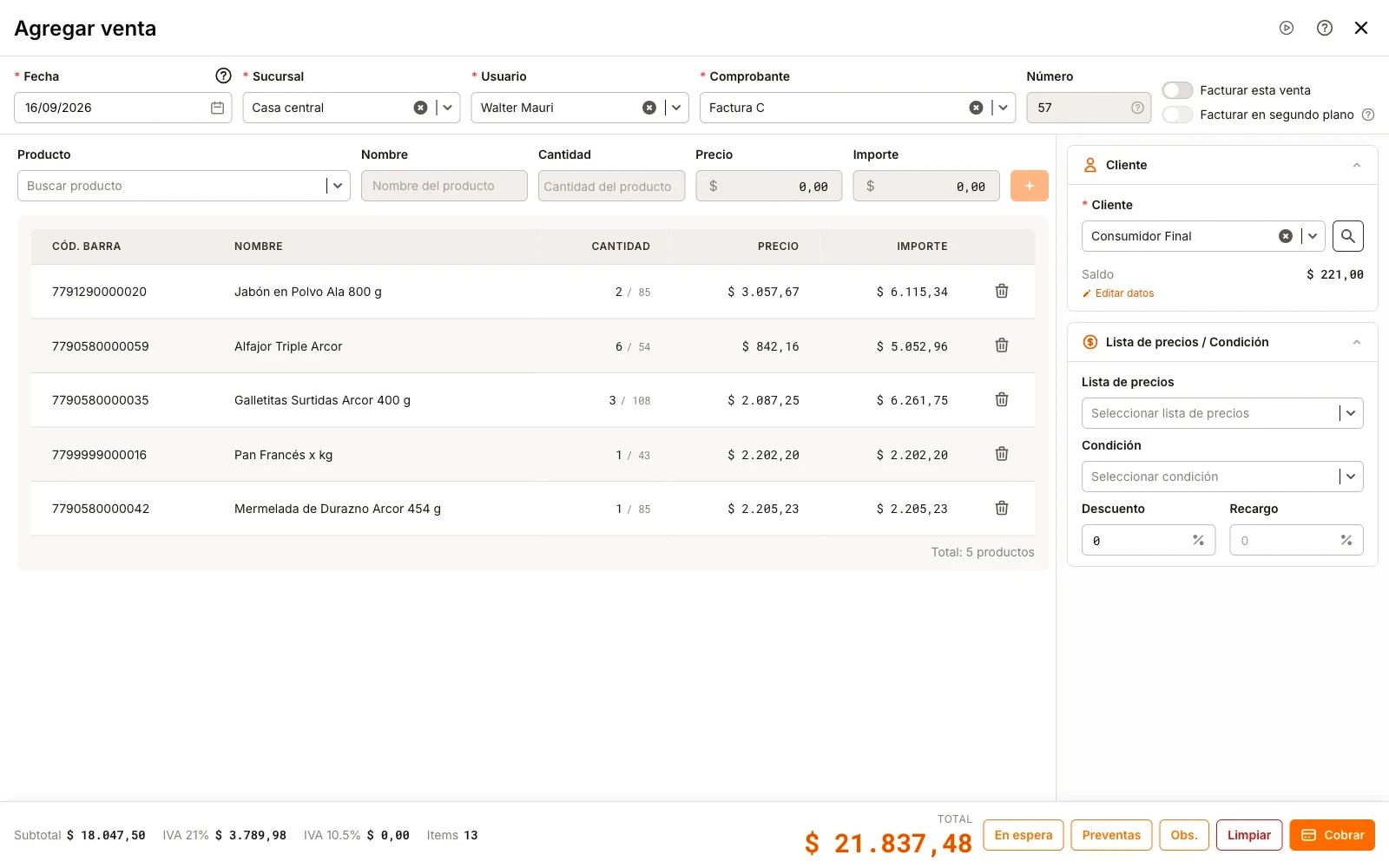The width and height of the screenshot is (1389, 868).
Task: Open the video tutorial play icon
Action: pyautogui.click(x=1287, y=28)
